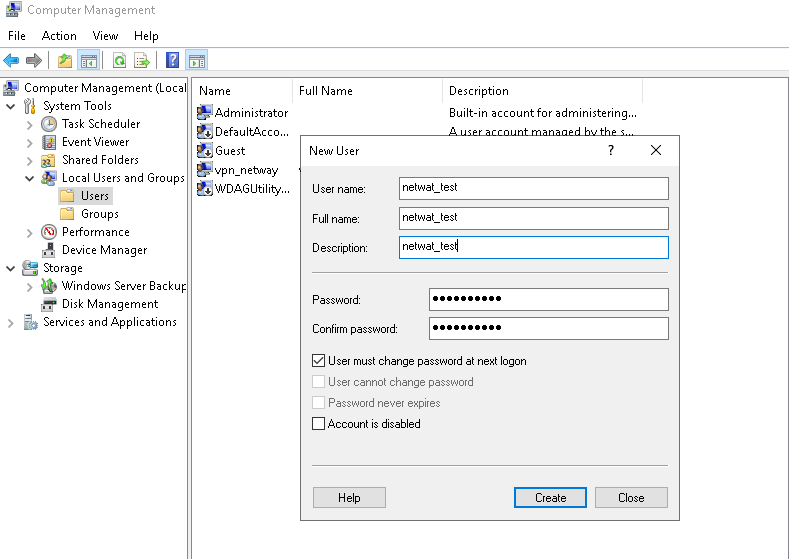Image resolution: width=789 pixels, height=559 pixels.
Task: Click the Create button
Action: click(550, 497)
